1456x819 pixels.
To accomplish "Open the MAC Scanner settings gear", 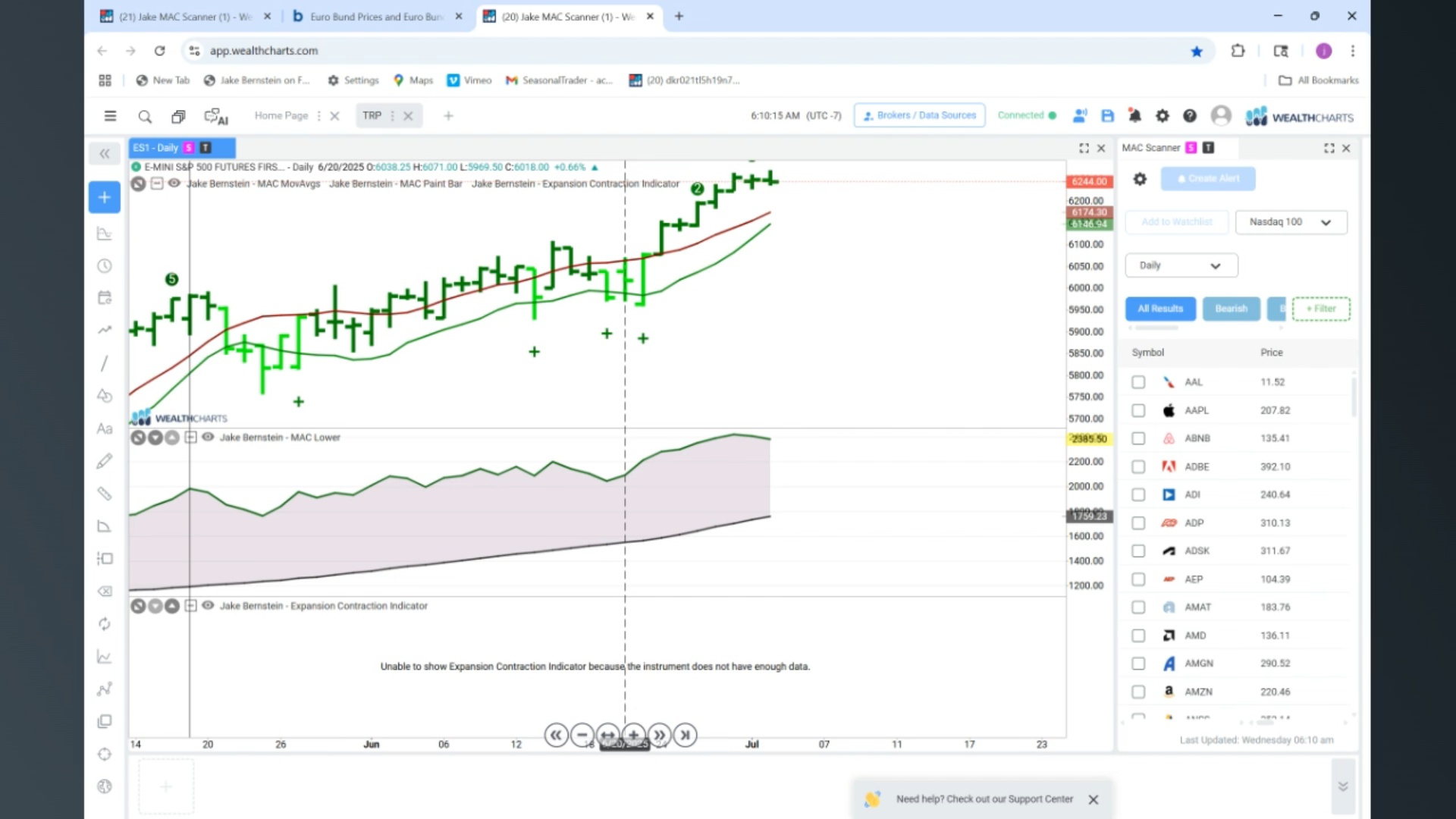I will pyautogui.click(x=1140, y=179).
